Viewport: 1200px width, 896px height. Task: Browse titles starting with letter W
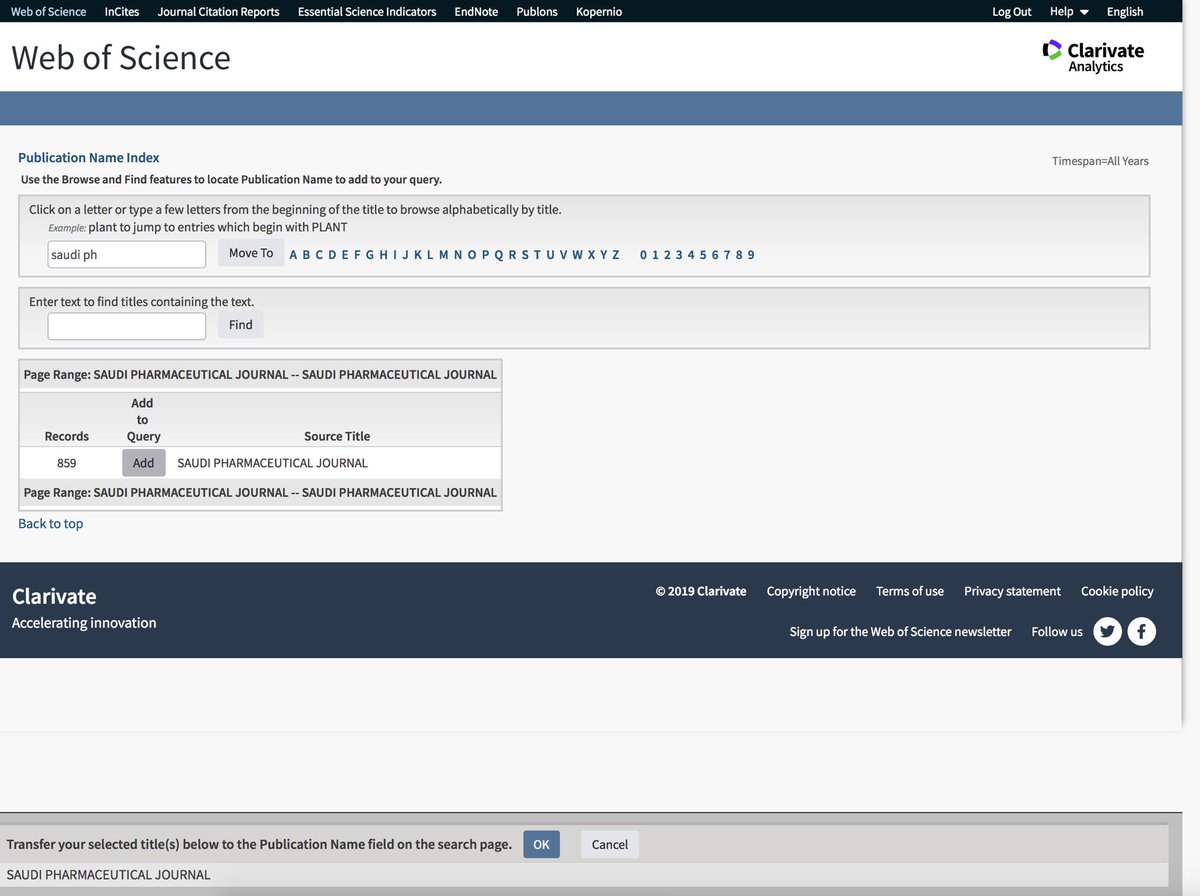(x=578, y=255)
